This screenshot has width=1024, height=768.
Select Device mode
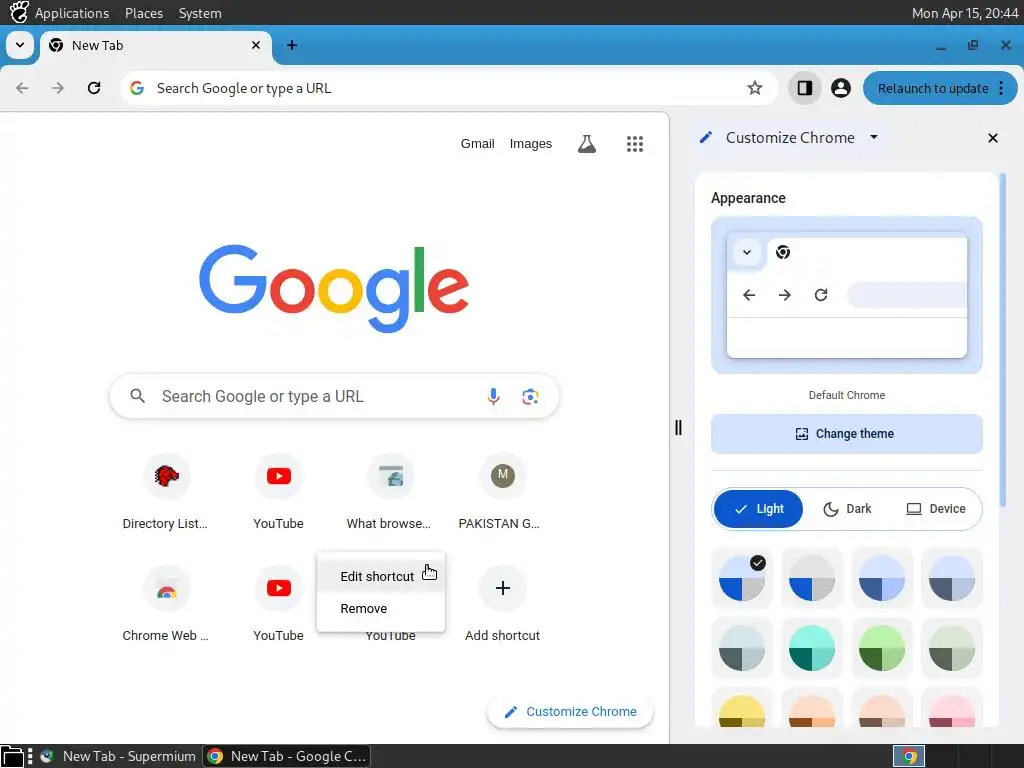point(935,509)
